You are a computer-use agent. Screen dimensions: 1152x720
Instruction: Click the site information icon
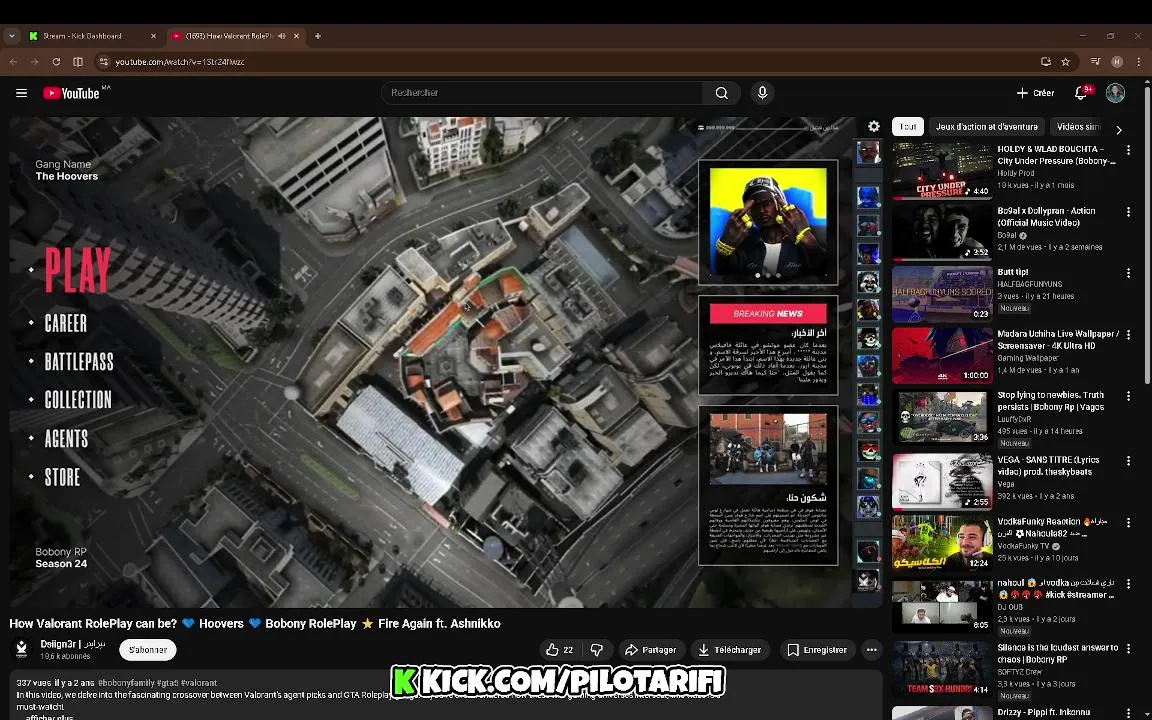[103, 62]
